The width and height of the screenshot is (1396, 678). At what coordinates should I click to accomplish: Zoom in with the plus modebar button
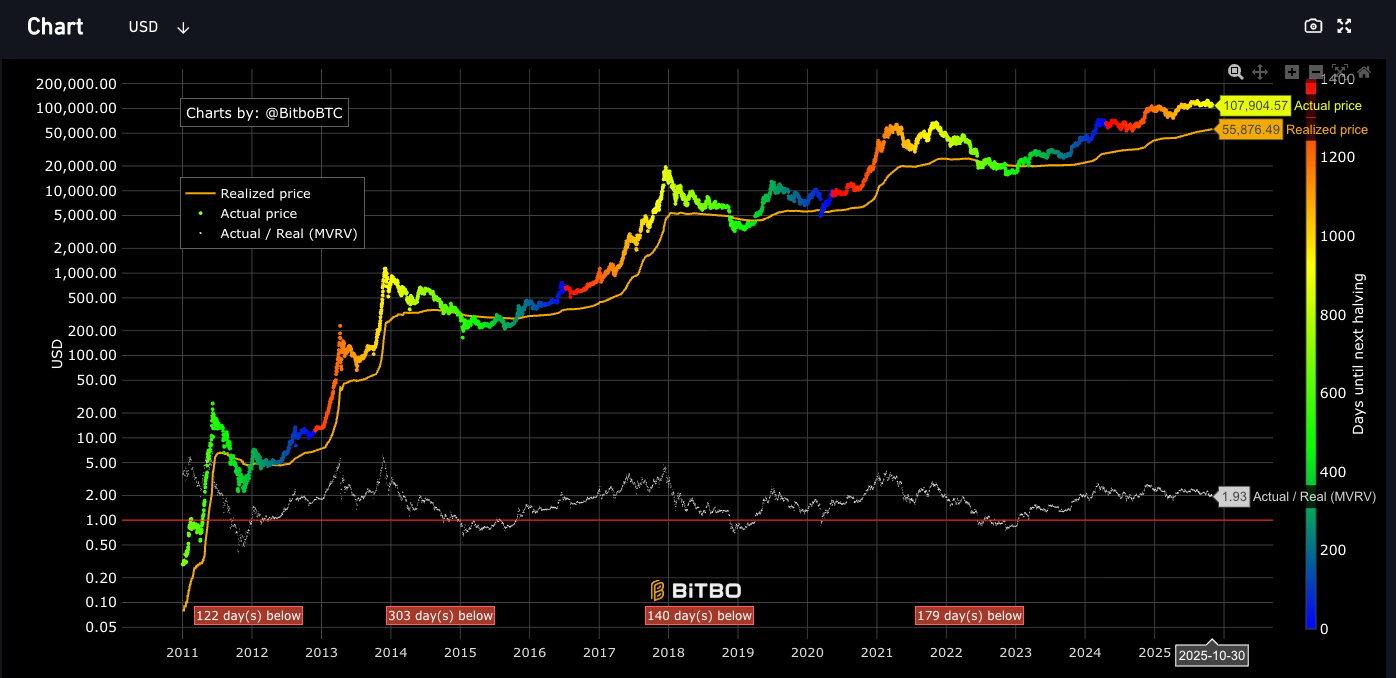1292,72
